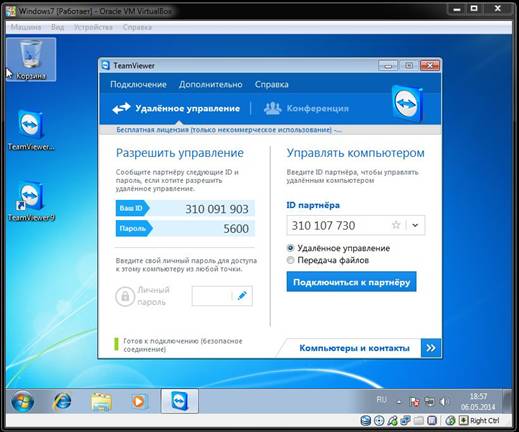Open the Подключение menu in TeamViewer
The height and width of the screenshot is (432, 519).
click(x=138, y=85)
